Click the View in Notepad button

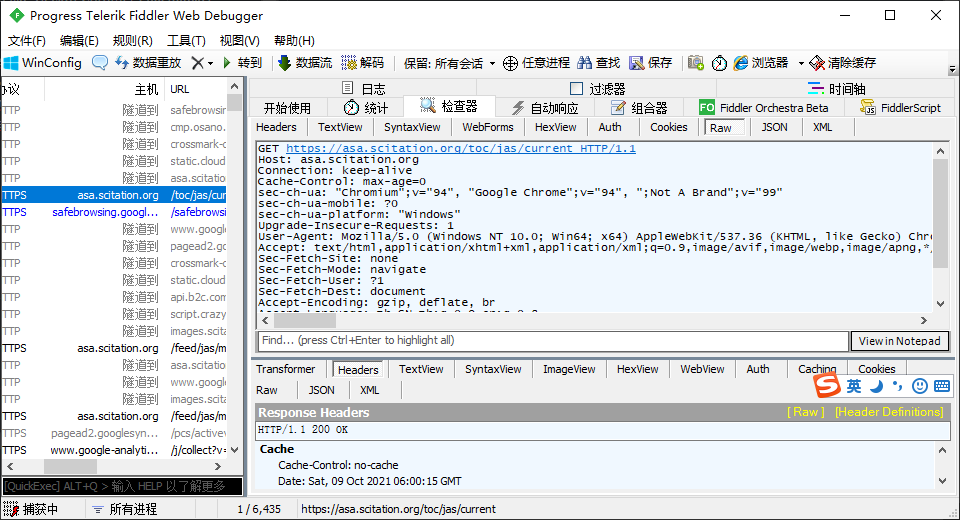click(x=899, y=341)
